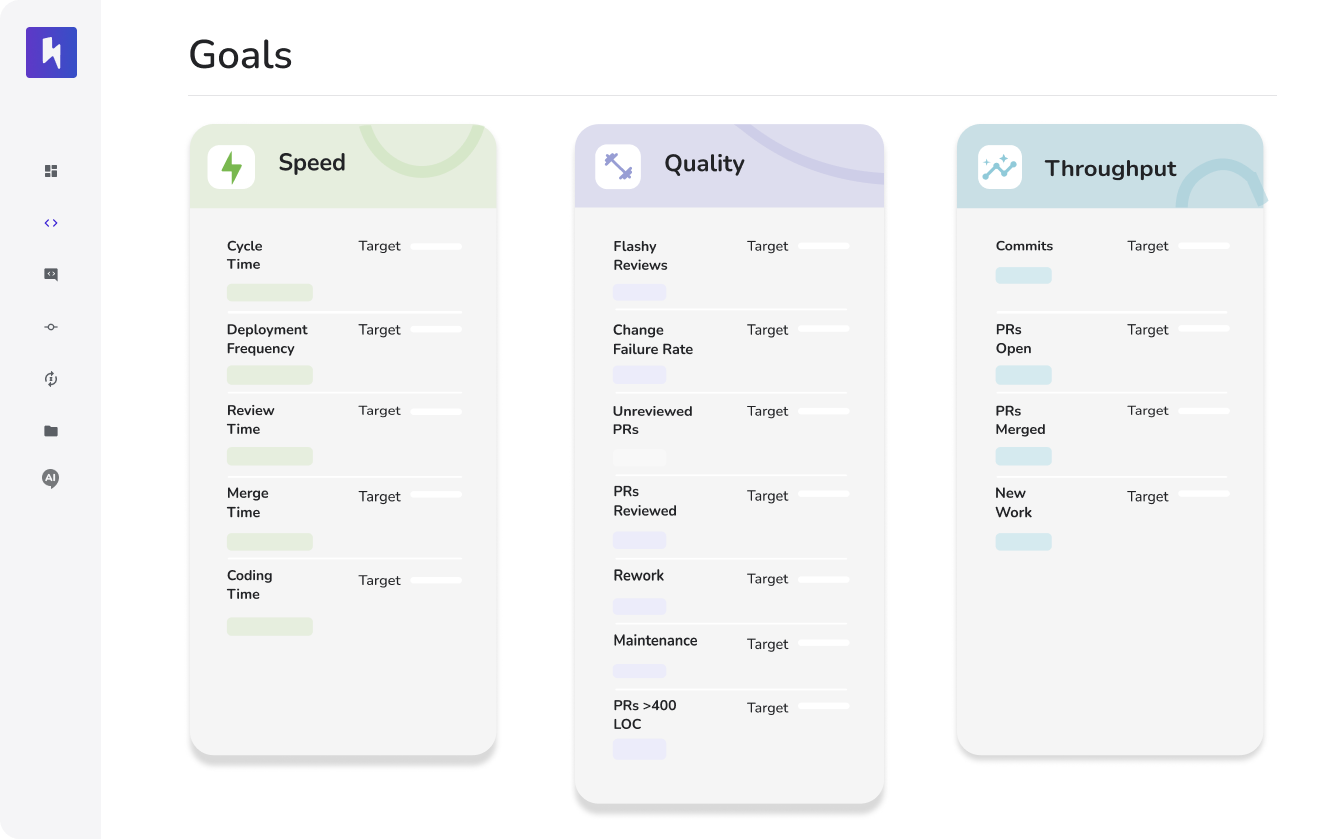Click green progress bar under Merge Time
Image resolution: width=1336 pixels, height=839 pixels.
coord(269,541)
